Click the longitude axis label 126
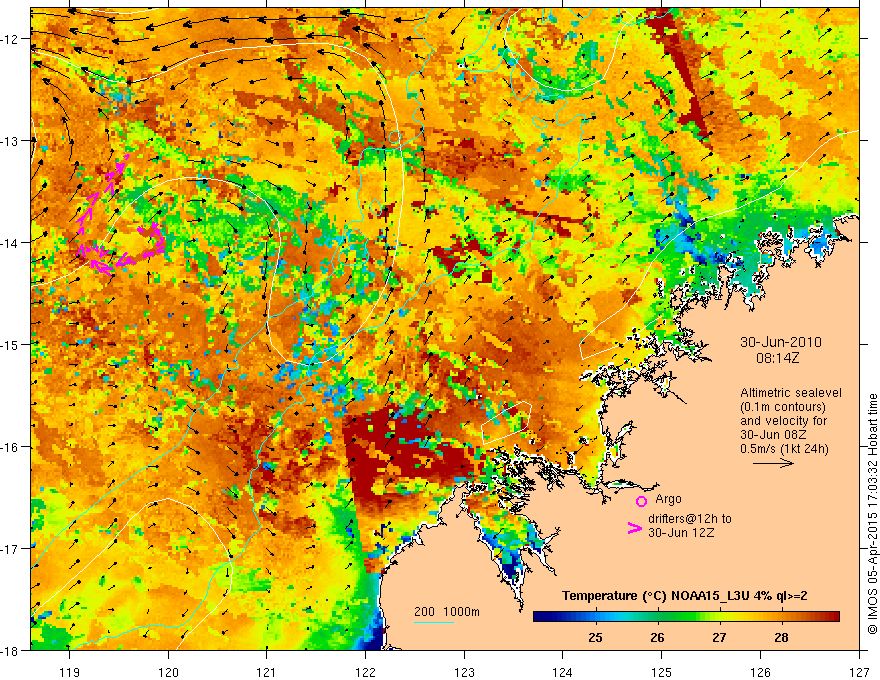Screen dimensions: 880x680 tap(760, 672)
